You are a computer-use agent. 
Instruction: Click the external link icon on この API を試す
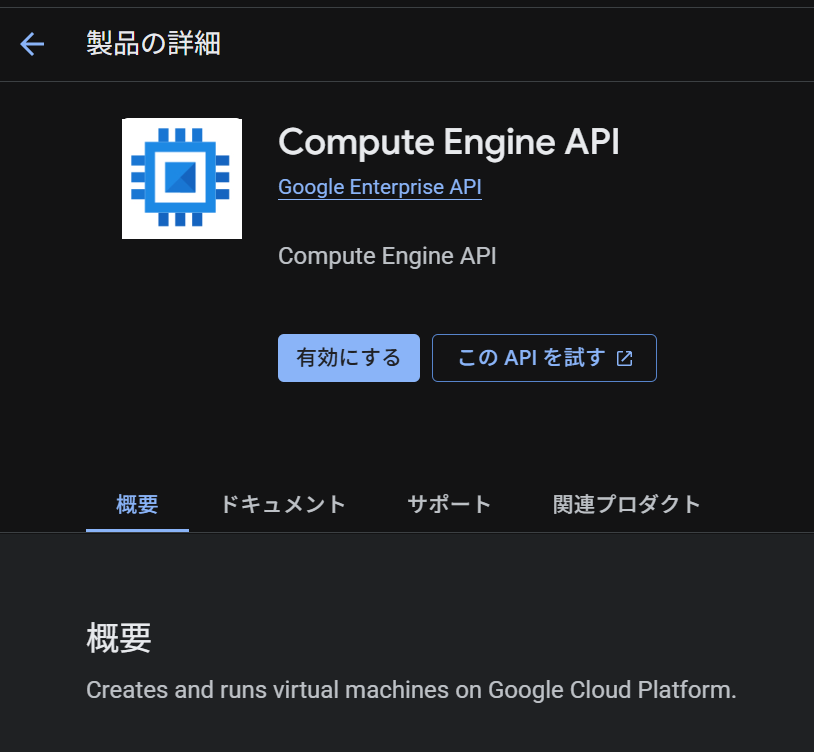(625, 358)
